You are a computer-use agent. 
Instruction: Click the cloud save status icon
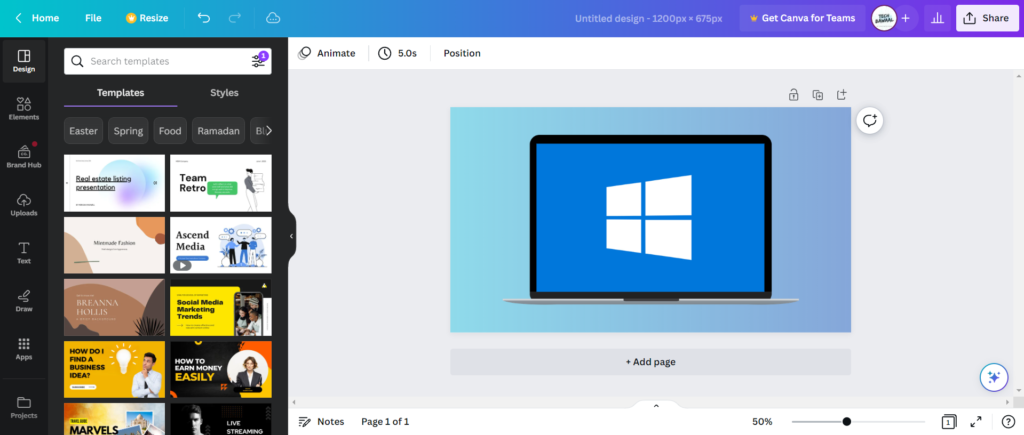click(273, 18)
